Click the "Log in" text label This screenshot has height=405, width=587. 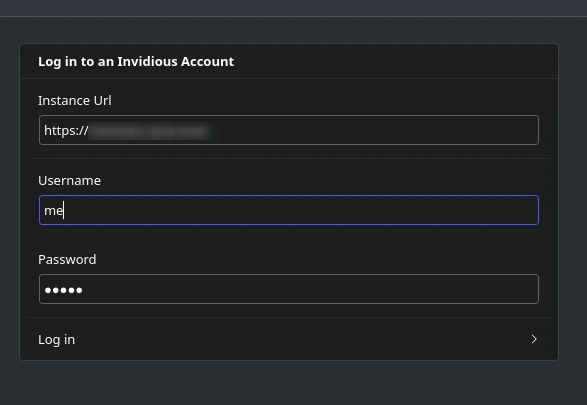[57, 339]
